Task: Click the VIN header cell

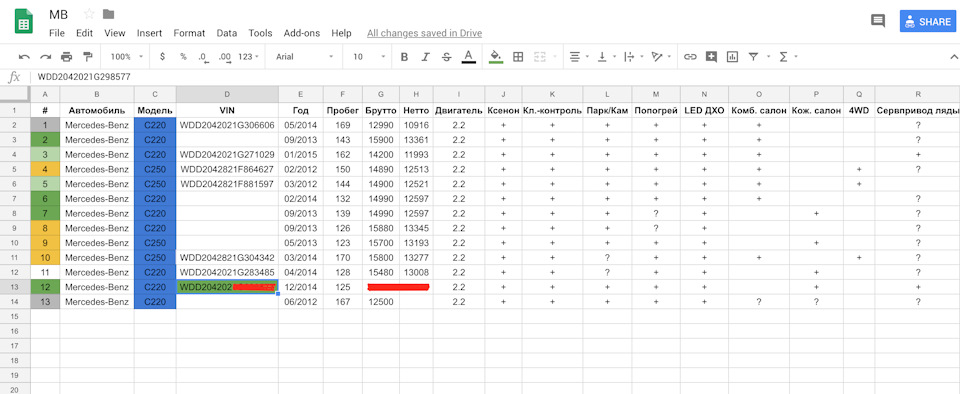Action: (227, 111)
